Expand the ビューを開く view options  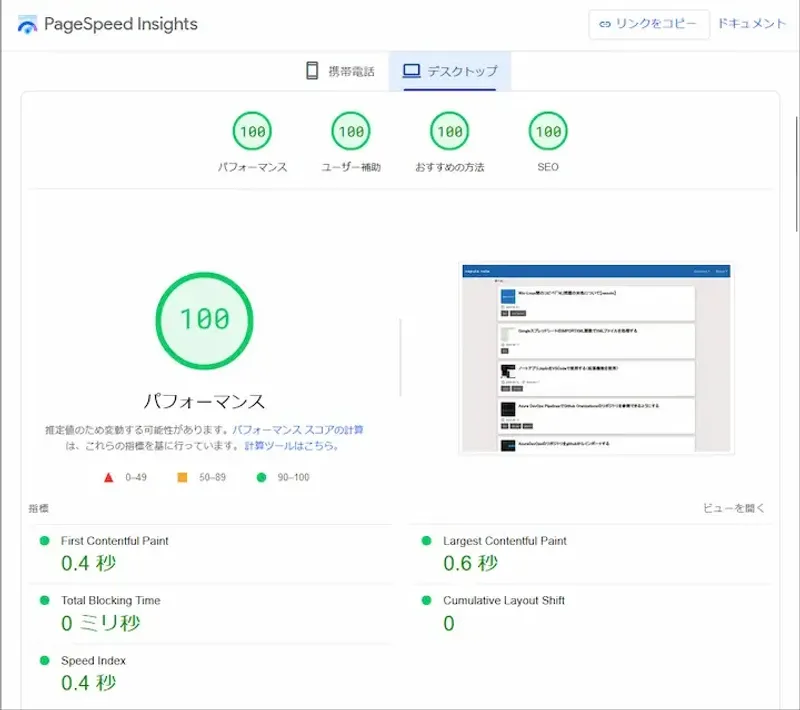(x=733, y=508)
